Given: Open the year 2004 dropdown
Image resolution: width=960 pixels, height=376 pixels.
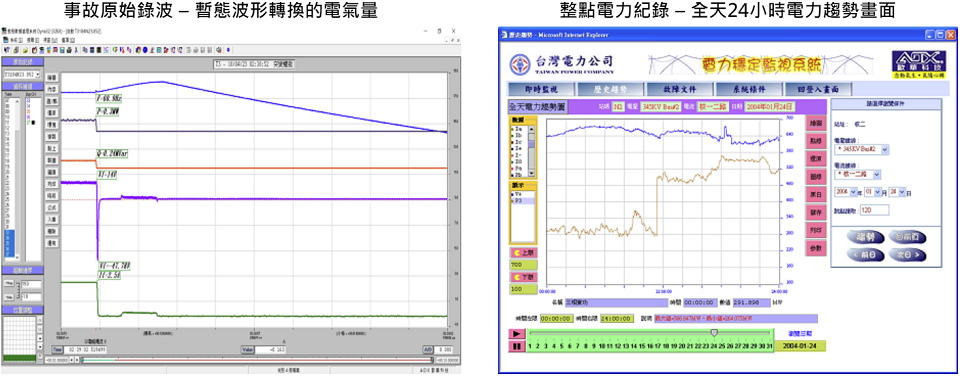Looking at the screenshot, I should pos(846,193).
